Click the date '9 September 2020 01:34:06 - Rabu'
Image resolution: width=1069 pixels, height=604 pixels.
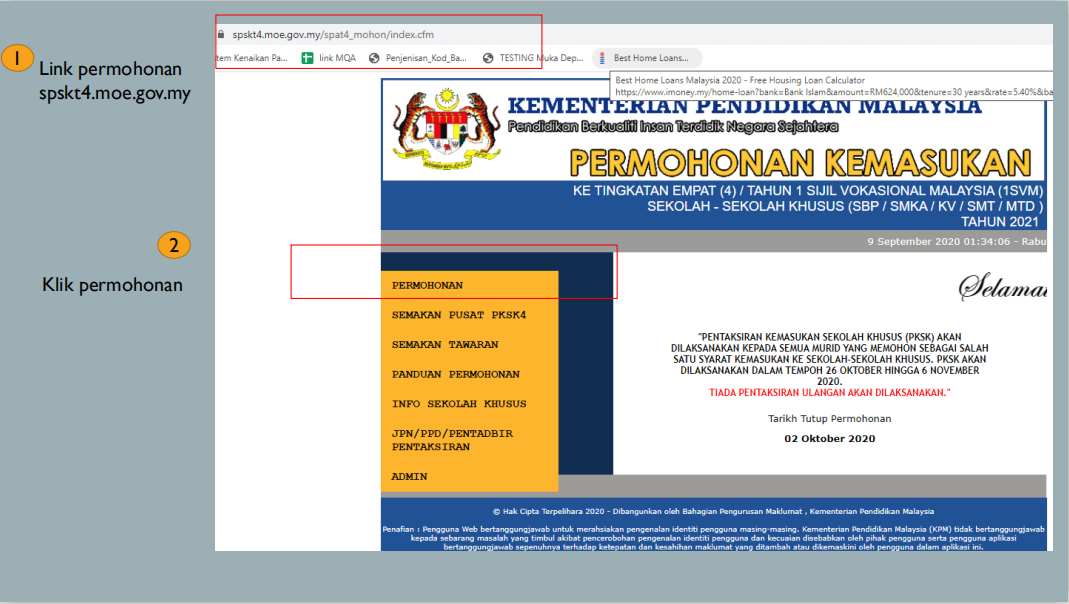956,241
